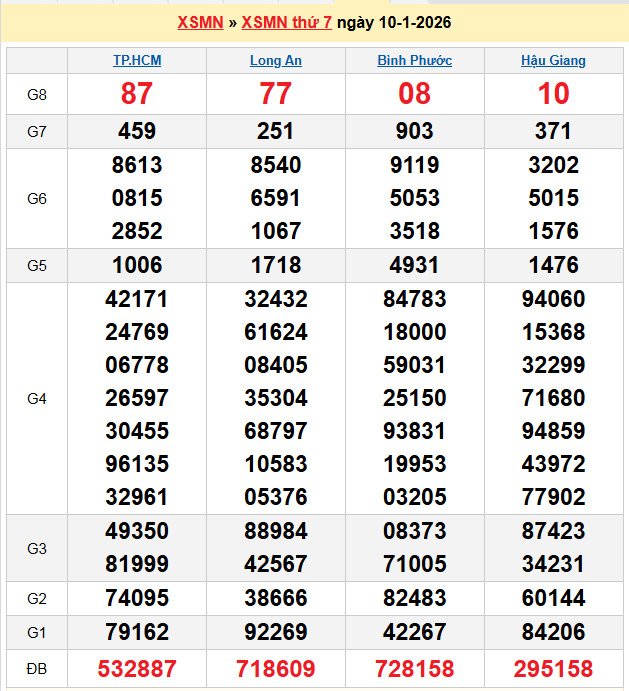Click the G8 result 87 for TP.HCM
The width and height of the screenshot is (629, 691).
coord(137,94)
